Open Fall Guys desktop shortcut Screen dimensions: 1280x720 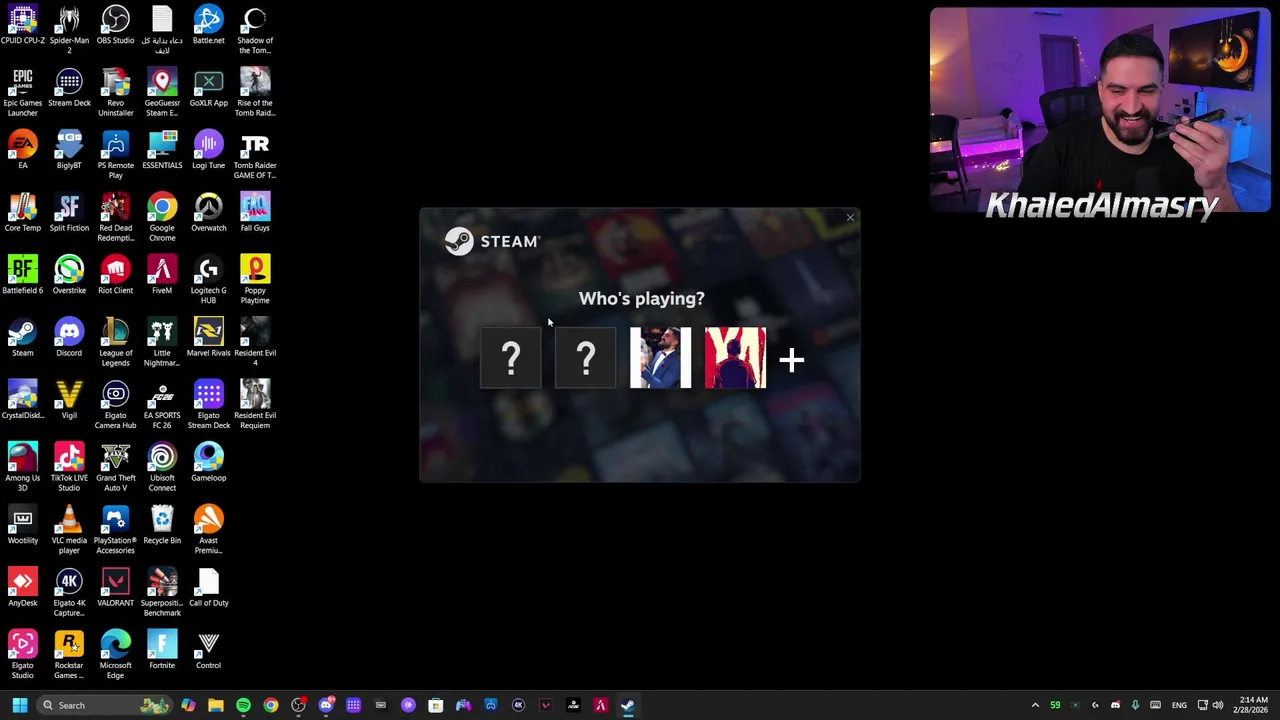click(x=255, y=213)
